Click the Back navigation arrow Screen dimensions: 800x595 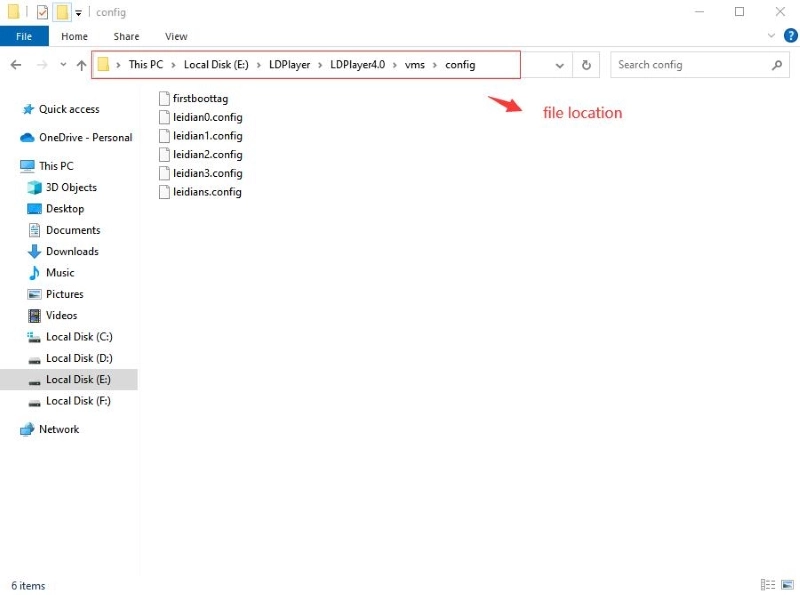click(x=16, y=65)
